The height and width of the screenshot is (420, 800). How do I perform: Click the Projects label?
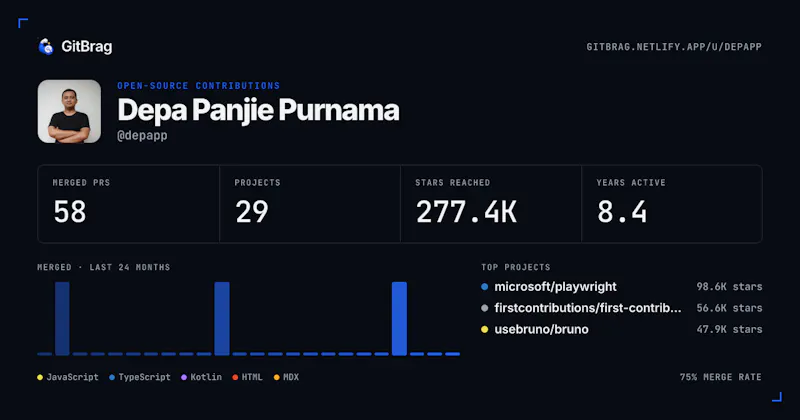pyautogui.click(x=257, y=183)
